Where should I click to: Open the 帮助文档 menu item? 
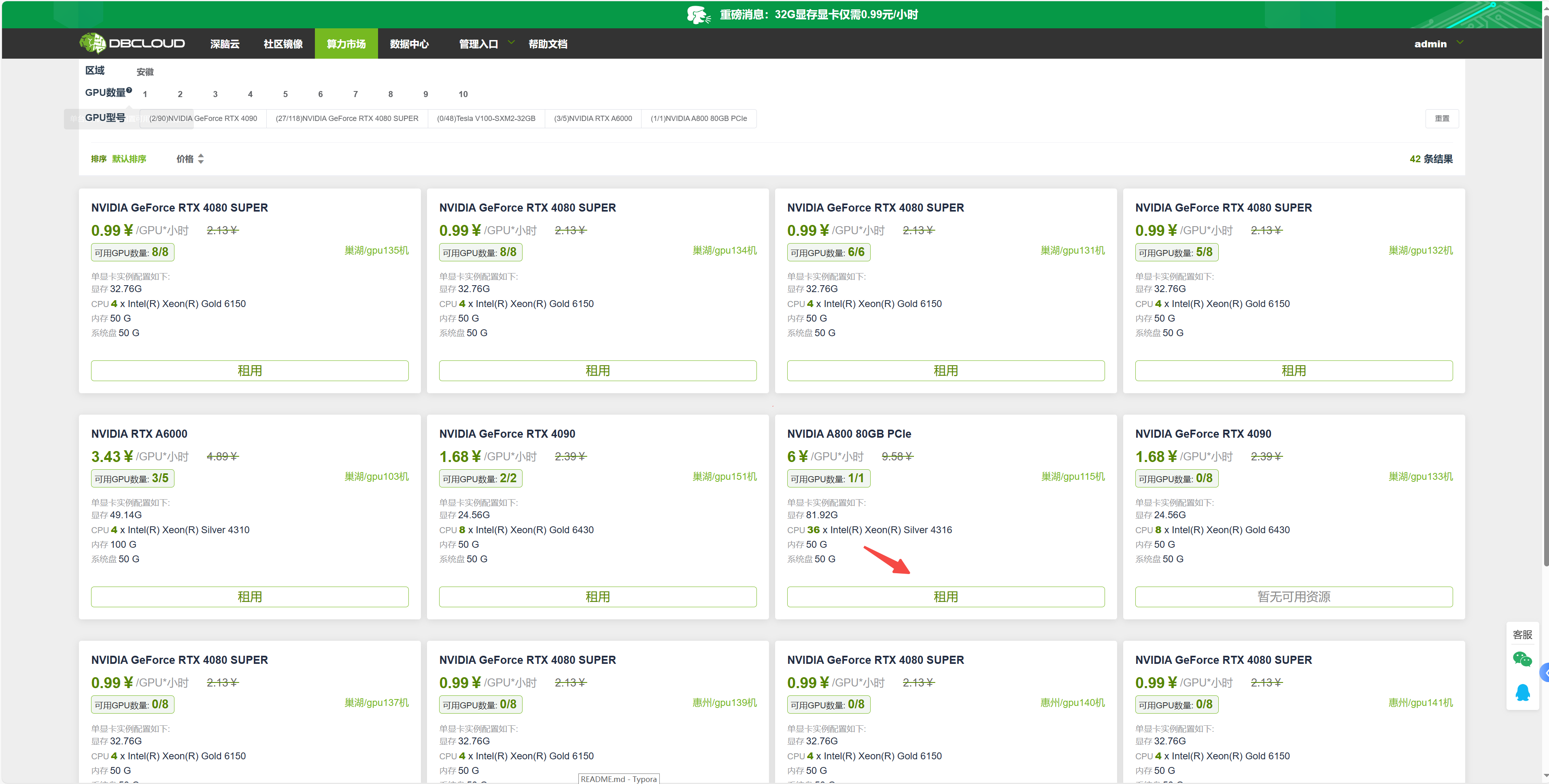click(547, 44)
